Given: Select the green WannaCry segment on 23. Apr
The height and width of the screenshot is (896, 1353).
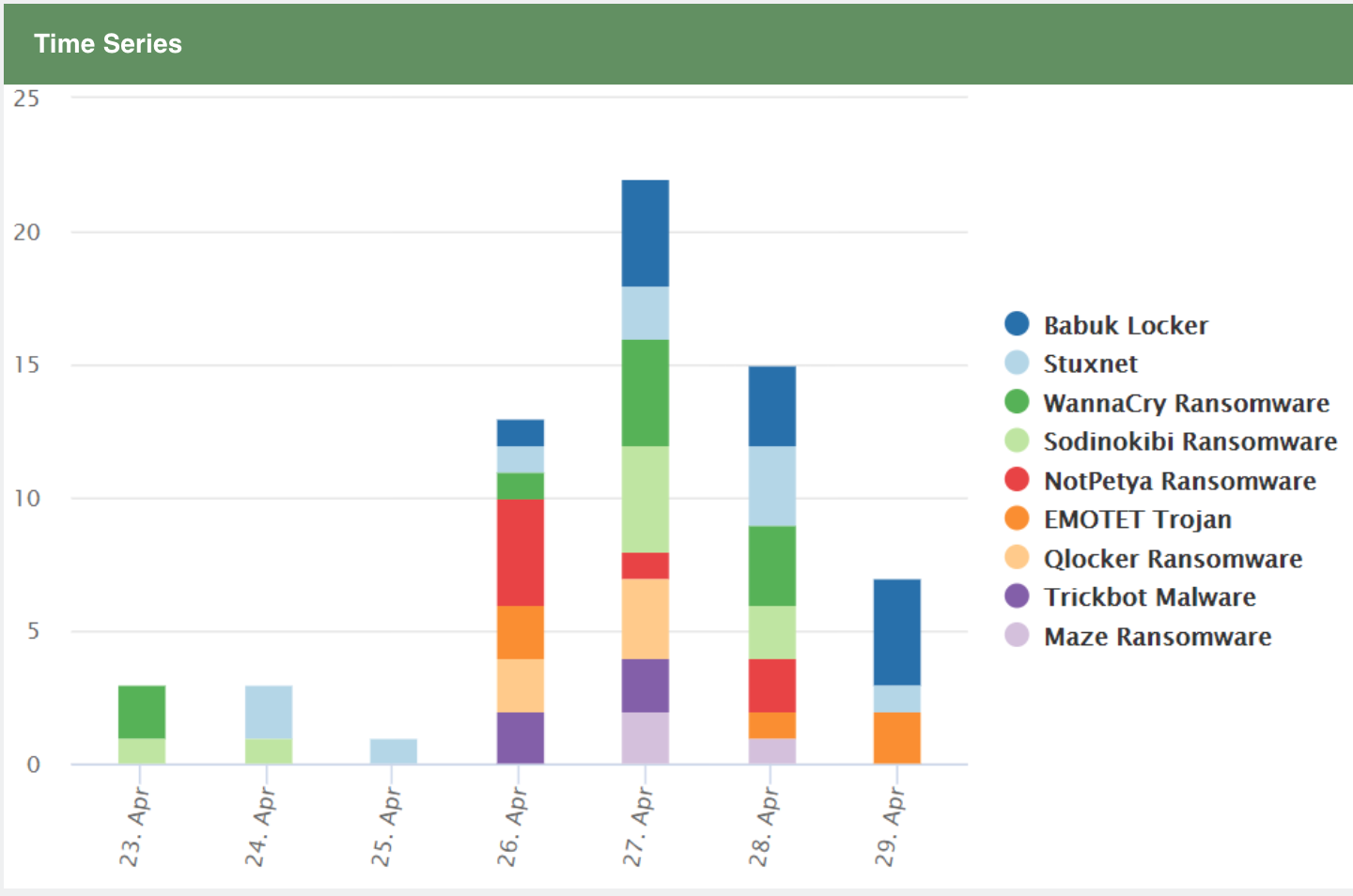Looking at the screenshot, I should 142,712.
